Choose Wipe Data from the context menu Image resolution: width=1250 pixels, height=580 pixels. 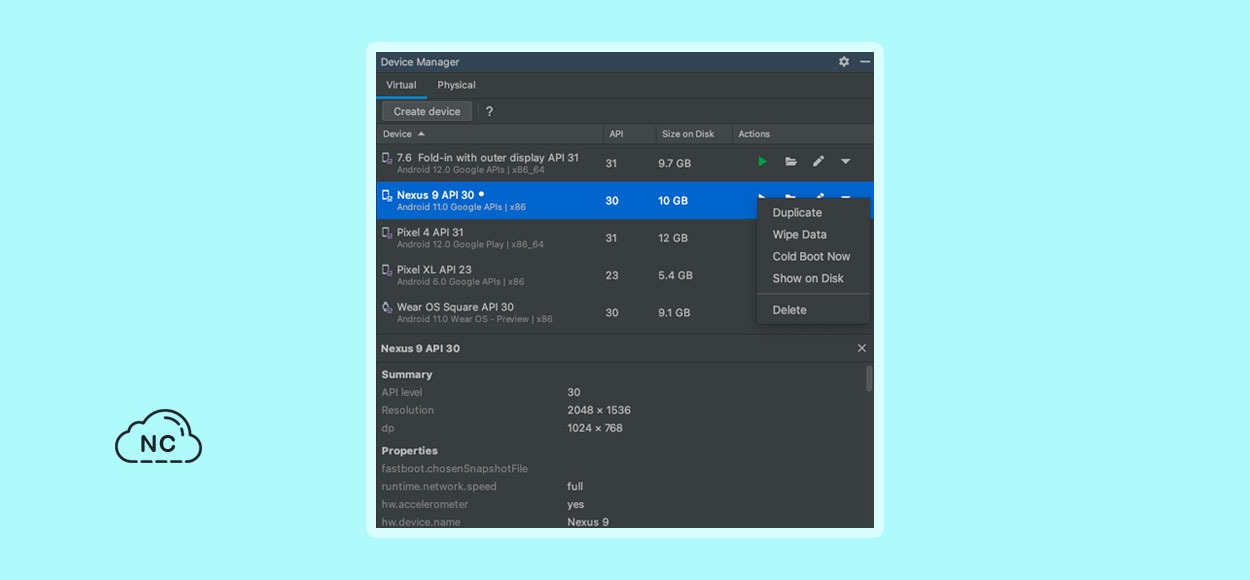(x=799, y=235)
